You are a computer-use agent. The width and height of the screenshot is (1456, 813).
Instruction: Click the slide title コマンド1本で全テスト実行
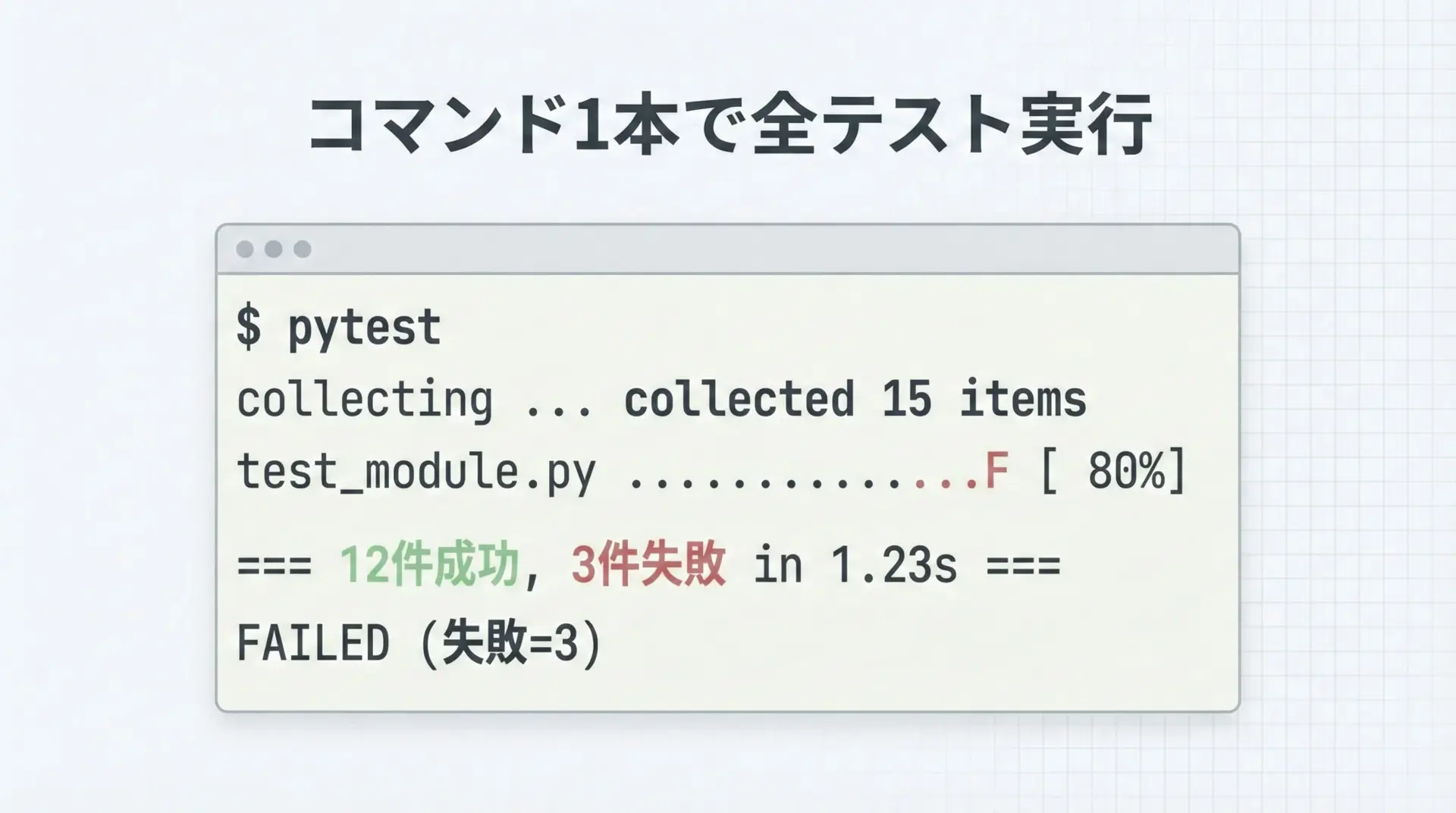[x=730, y=124]
